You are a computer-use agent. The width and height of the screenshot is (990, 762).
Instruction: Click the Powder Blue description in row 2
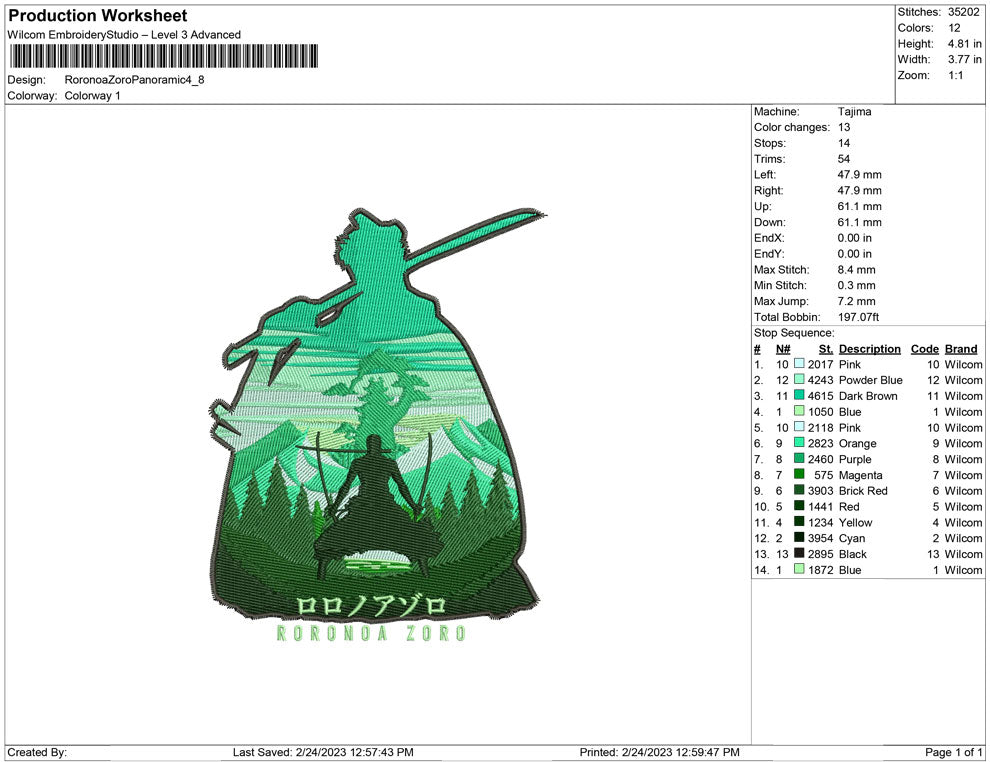pyautogui.click(x=871, y=379)
